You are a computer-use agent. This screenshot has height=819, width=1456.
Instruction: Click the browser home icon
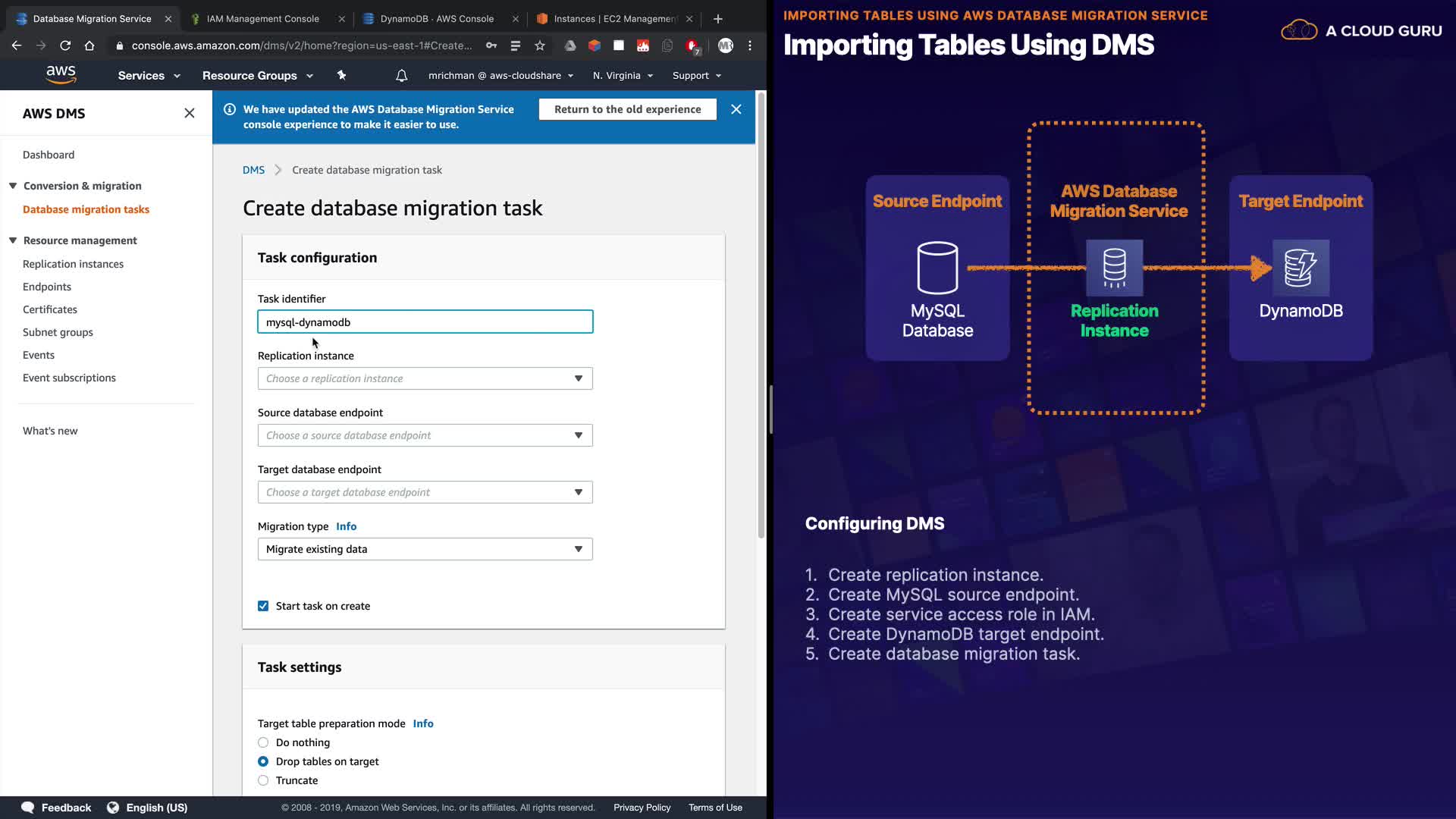point(89,45)
